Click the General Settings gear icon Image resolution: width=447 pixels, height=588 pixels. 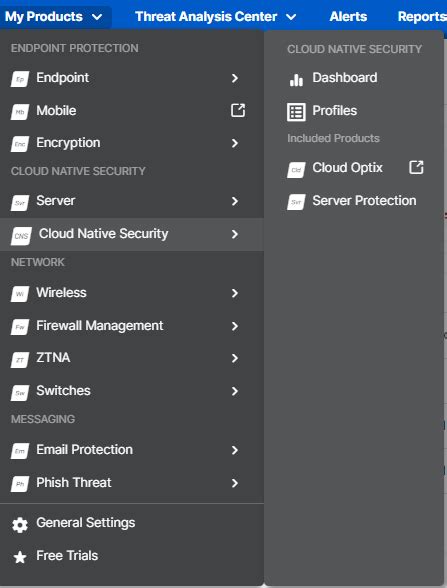(20, 525)
